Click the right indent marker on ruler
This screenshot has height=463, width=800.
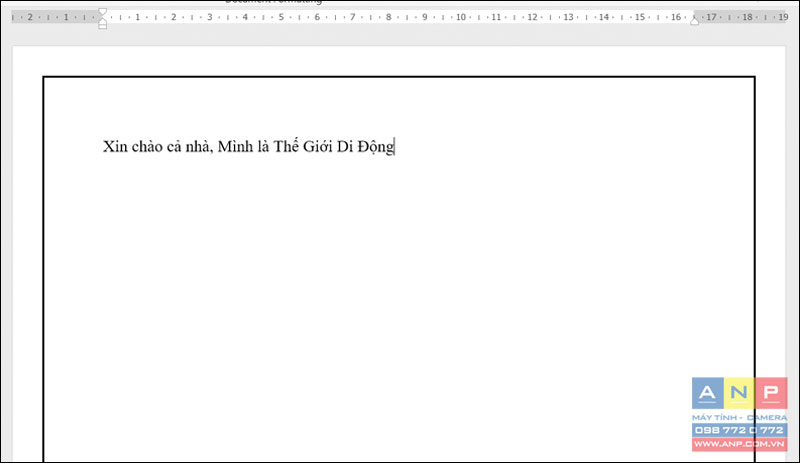click(x=694, y=20)
